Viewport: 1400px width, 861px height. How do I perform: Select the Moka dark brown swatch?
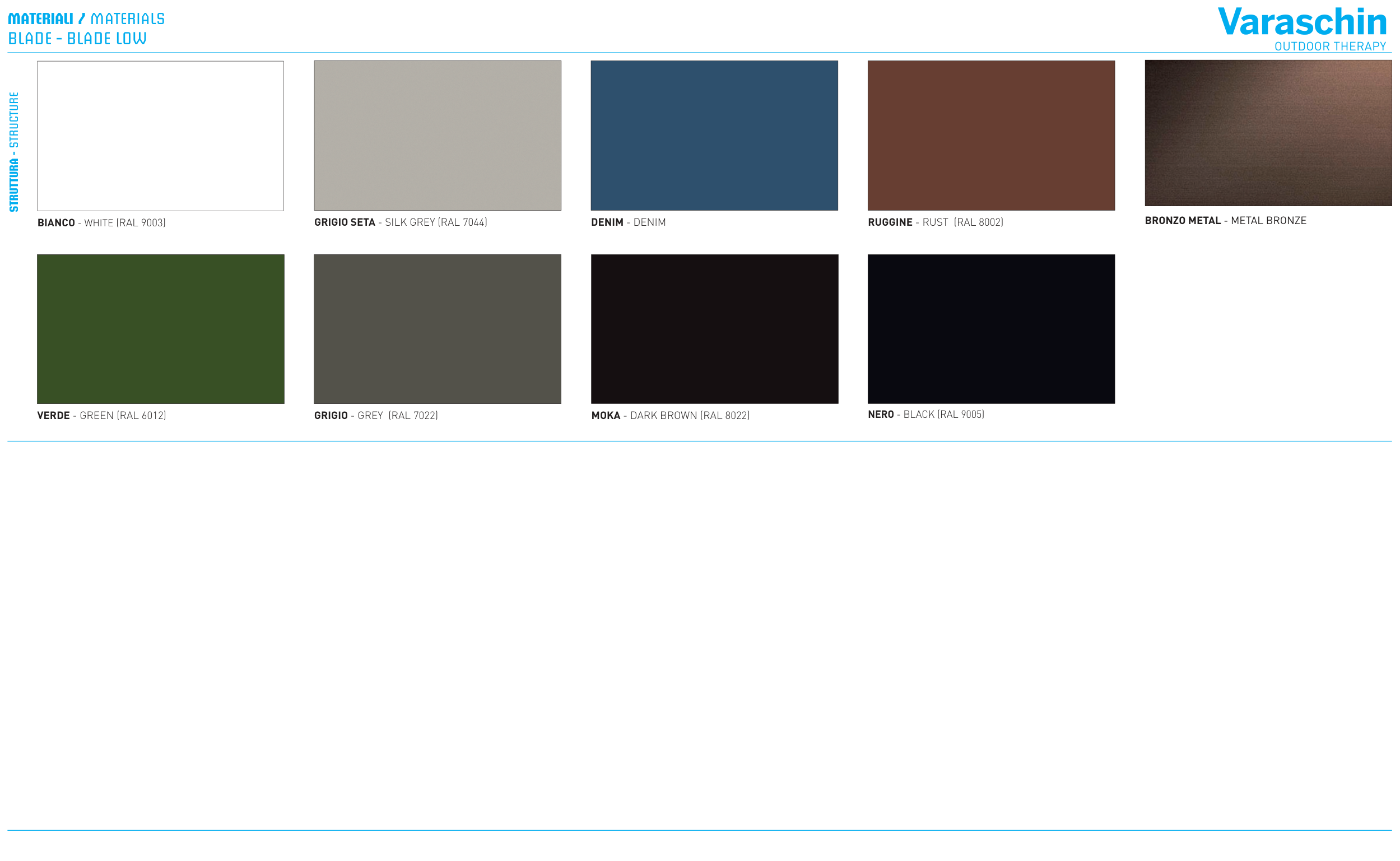pyautogui.click(x=714, y=329)
